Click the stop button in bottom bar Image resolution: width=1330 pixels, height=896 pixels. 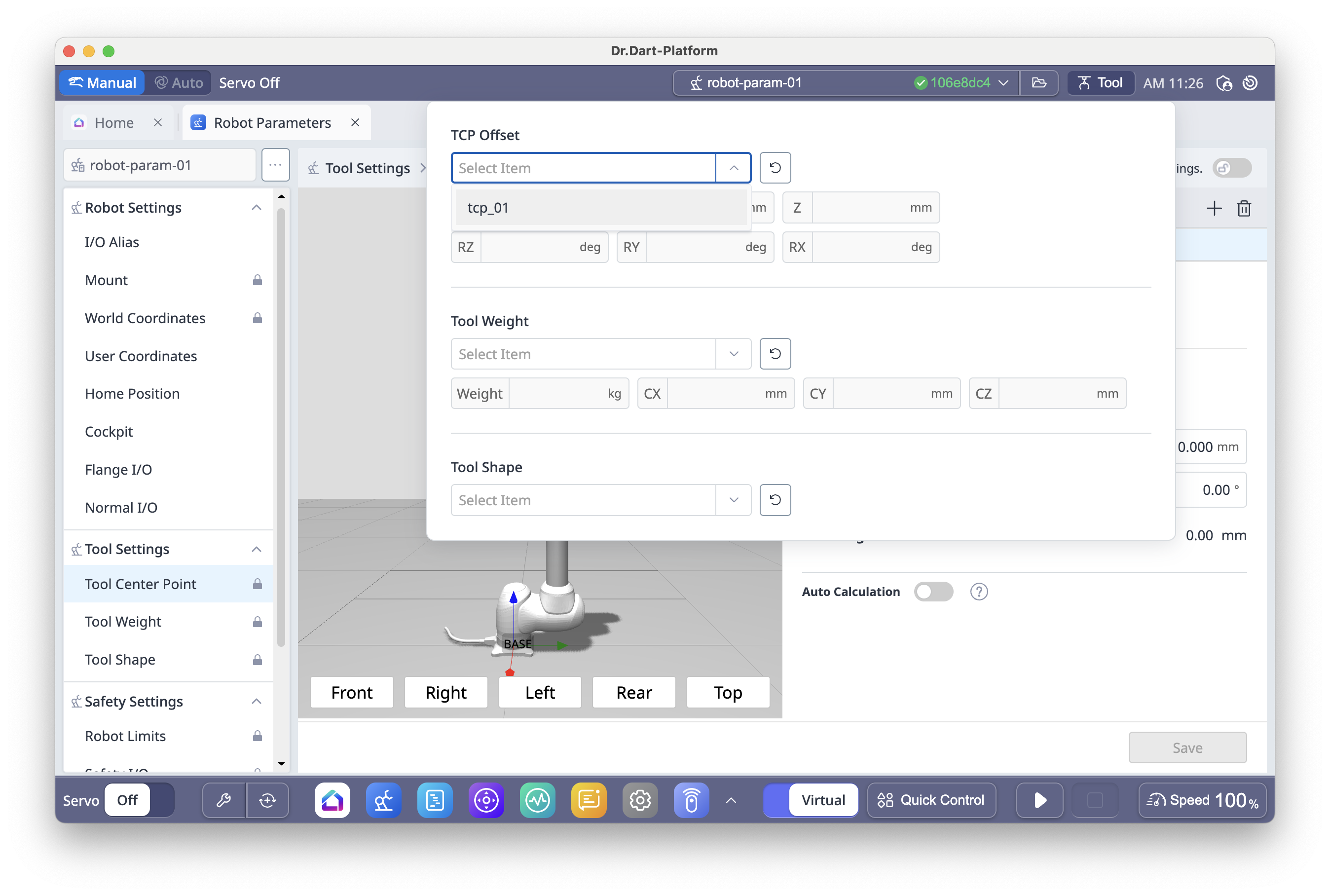[x=1095, y=800]
